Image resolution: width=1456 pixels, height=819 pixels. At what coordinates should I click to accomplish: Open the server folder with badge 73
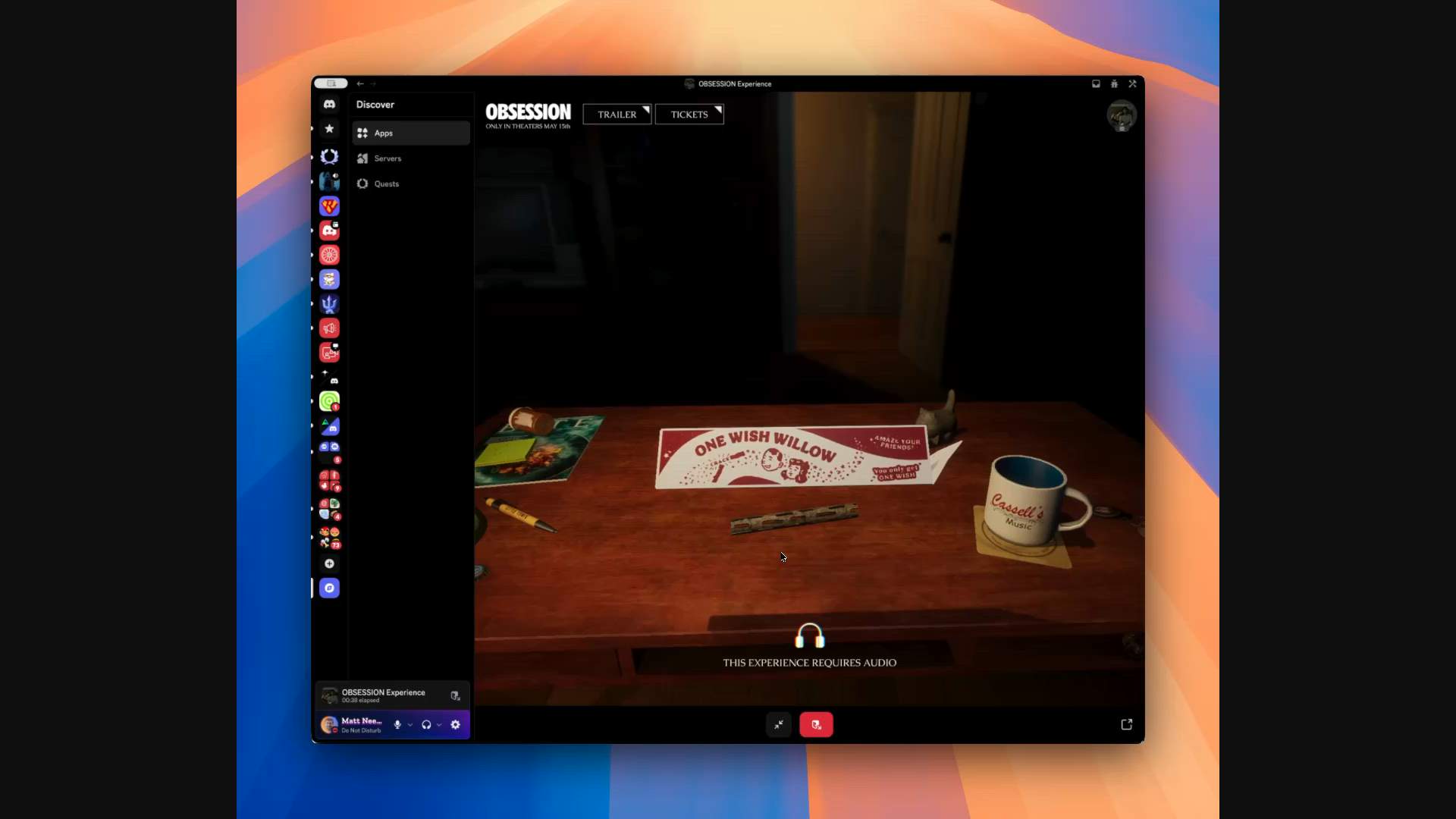(x=329, y=538)
